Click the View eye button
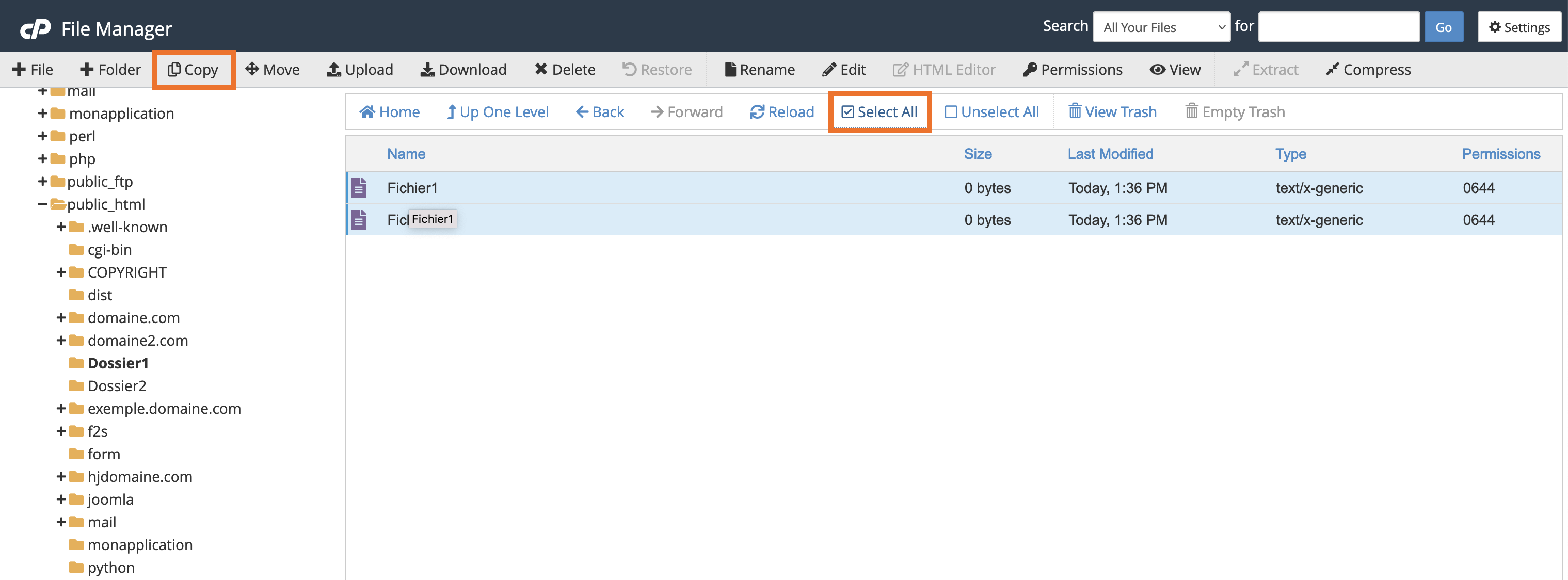1568x580 pixels. pyautogui.click(x=1175, y=69)
